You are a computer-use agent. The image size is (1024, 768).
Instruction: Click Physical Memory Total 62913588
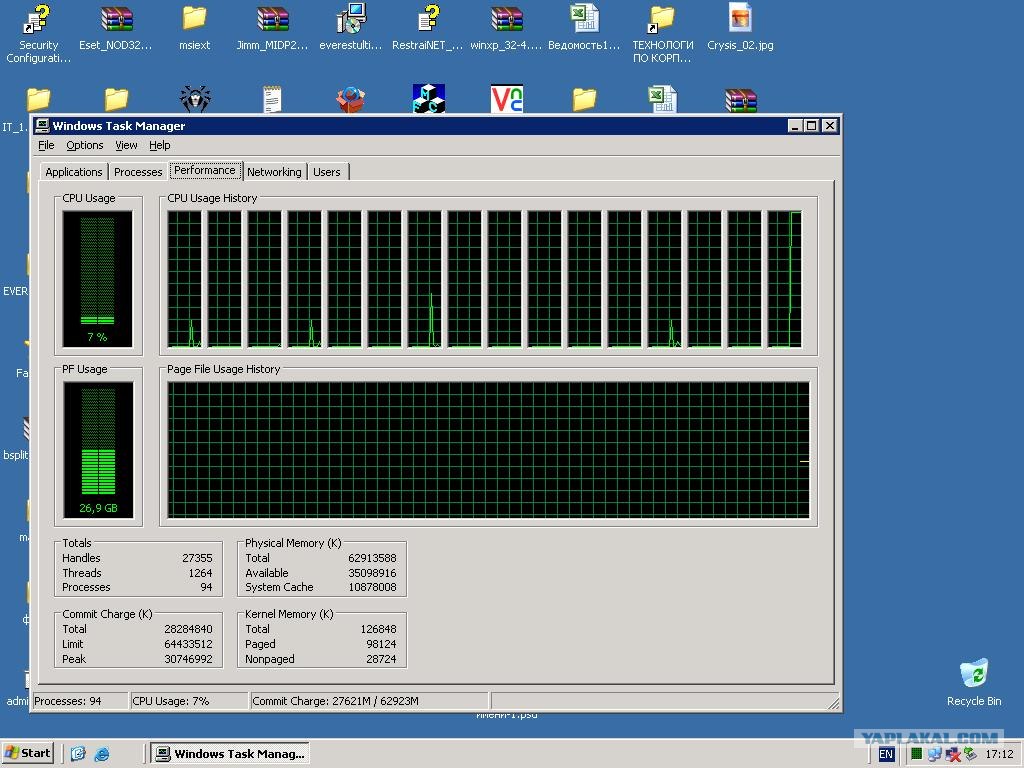(x=372, y=558)
